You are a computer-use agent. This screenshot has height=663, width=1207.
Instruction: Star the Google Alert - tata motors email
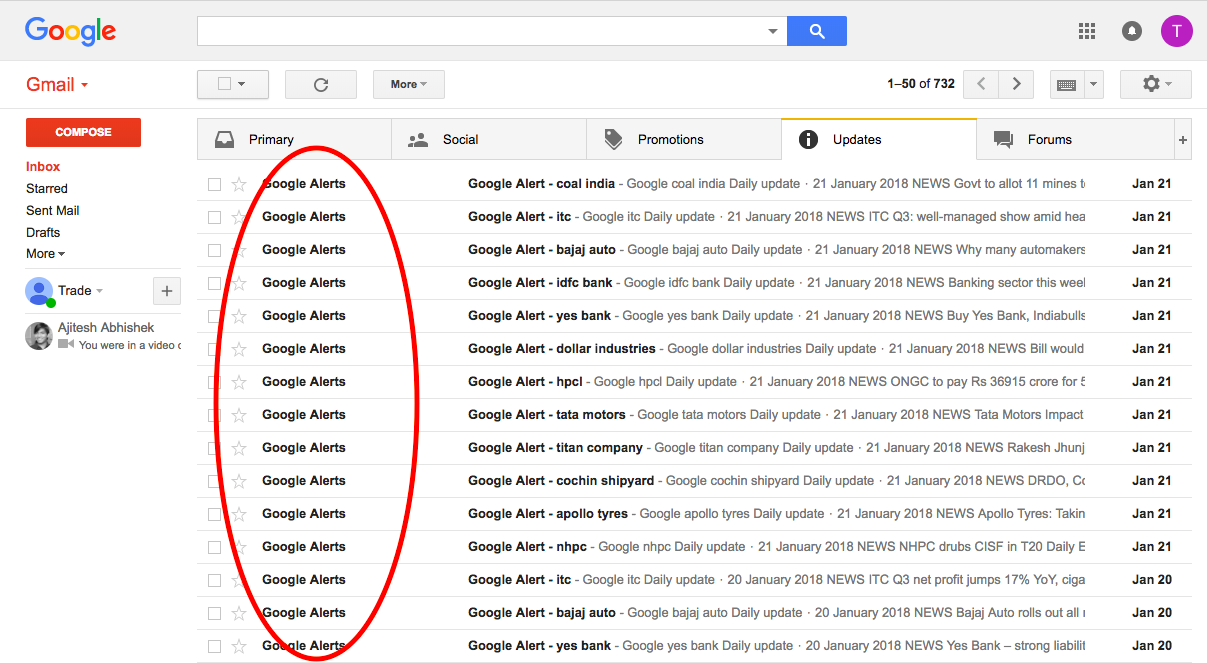pos(239,414)
